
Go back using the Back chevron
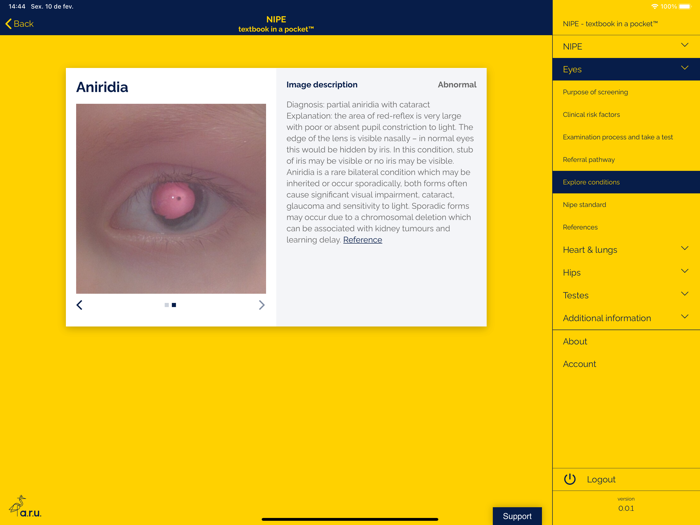pyautogui.click(x=8, y=24)
